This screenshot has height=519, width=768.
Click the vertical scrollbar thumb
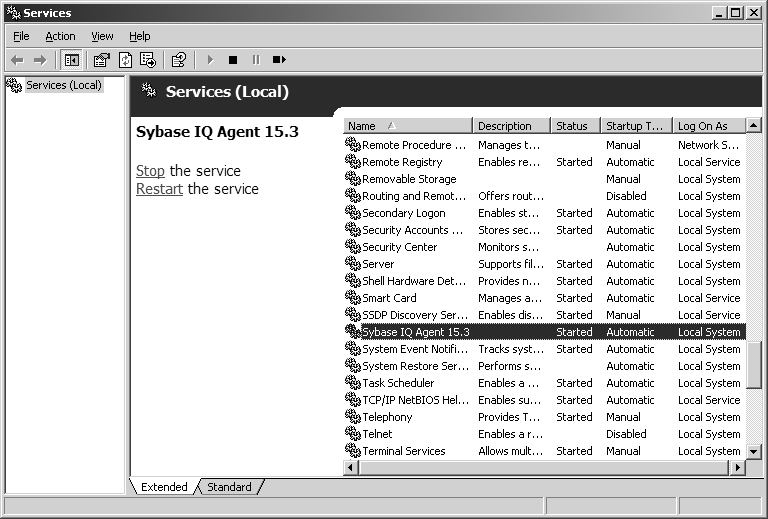click(754, 365)
